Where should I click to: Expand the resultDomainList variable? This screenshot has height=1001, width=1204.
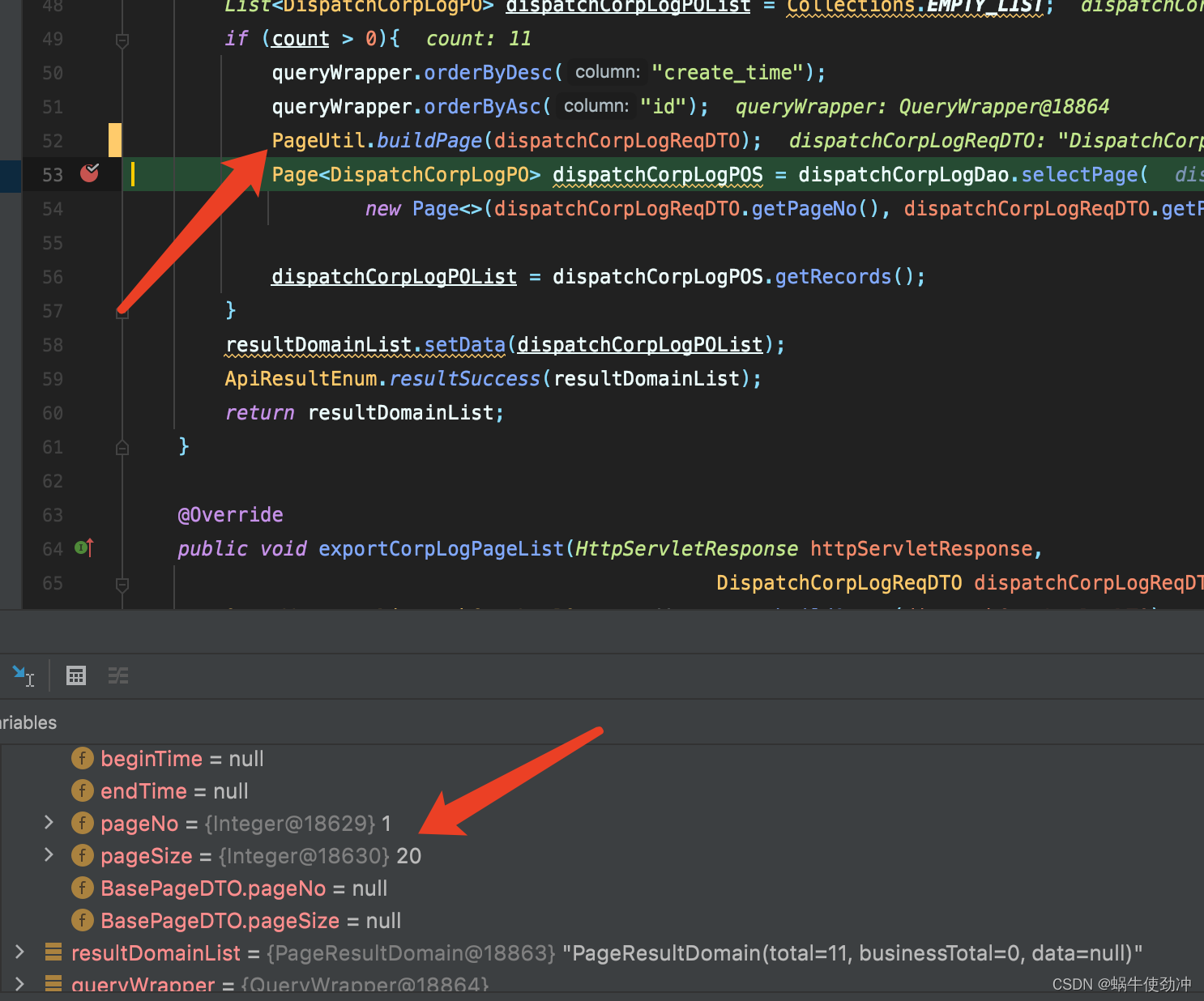pos(19,952)
